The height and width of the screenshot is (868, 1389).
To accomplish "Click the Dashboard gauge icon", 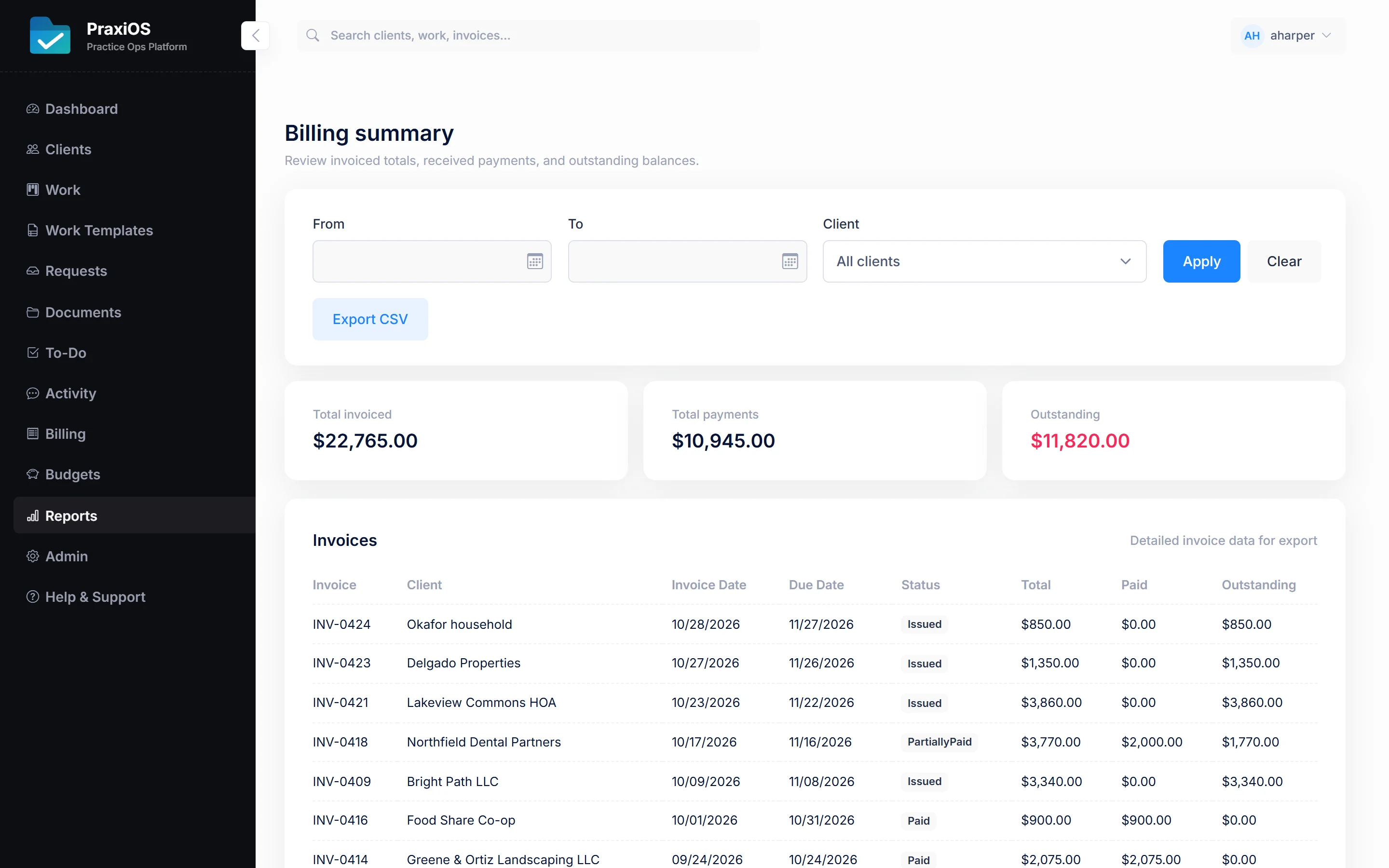I will pyautogui.click(x=33, y=108).
